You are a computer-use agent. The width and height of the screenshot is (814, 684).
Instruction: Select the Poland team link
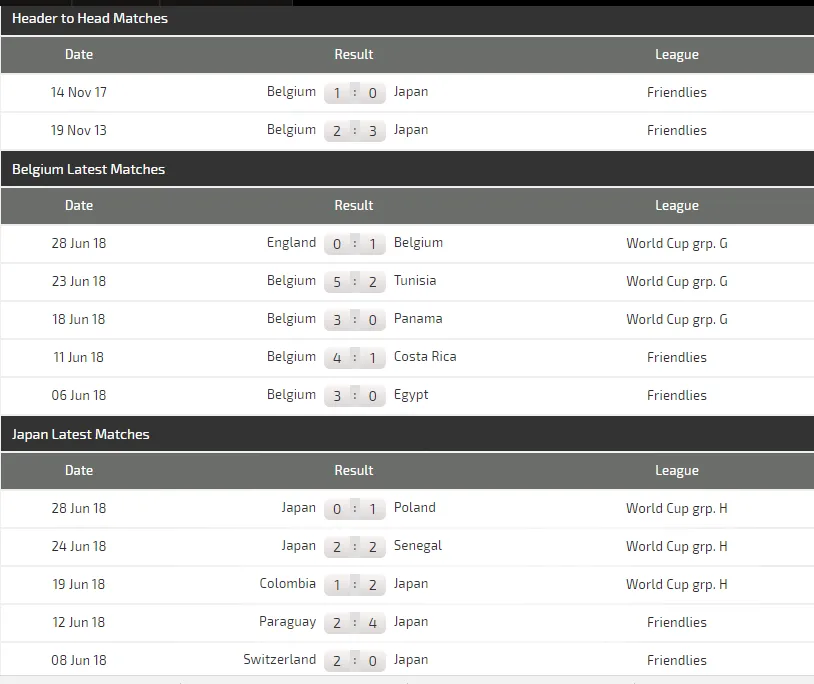click(x=415, y=508)
